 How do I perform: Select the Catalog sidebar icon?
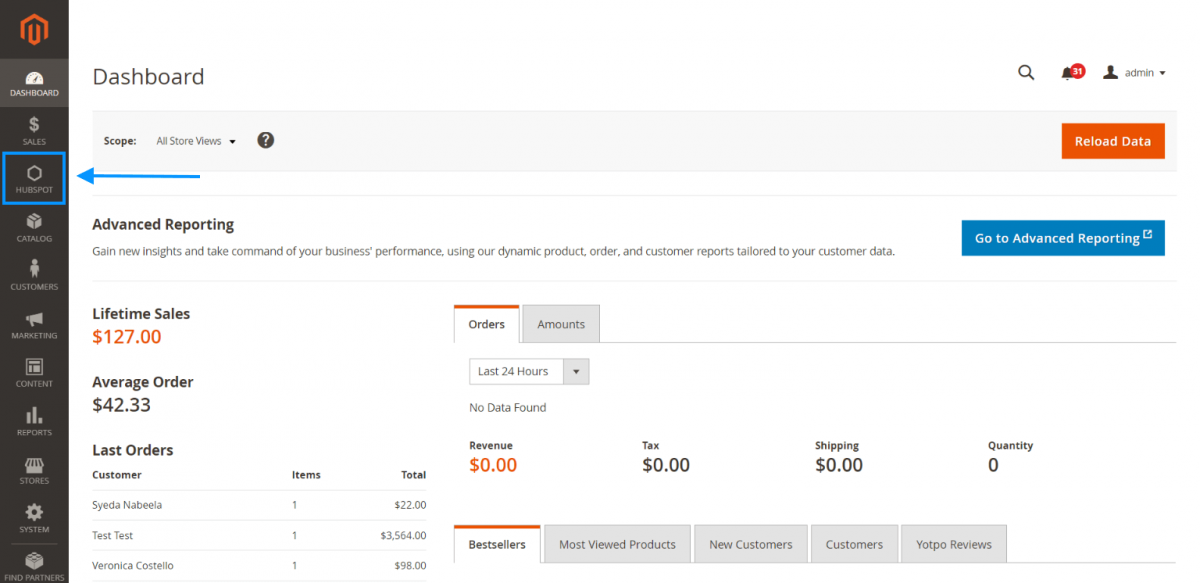click(34, 228)
